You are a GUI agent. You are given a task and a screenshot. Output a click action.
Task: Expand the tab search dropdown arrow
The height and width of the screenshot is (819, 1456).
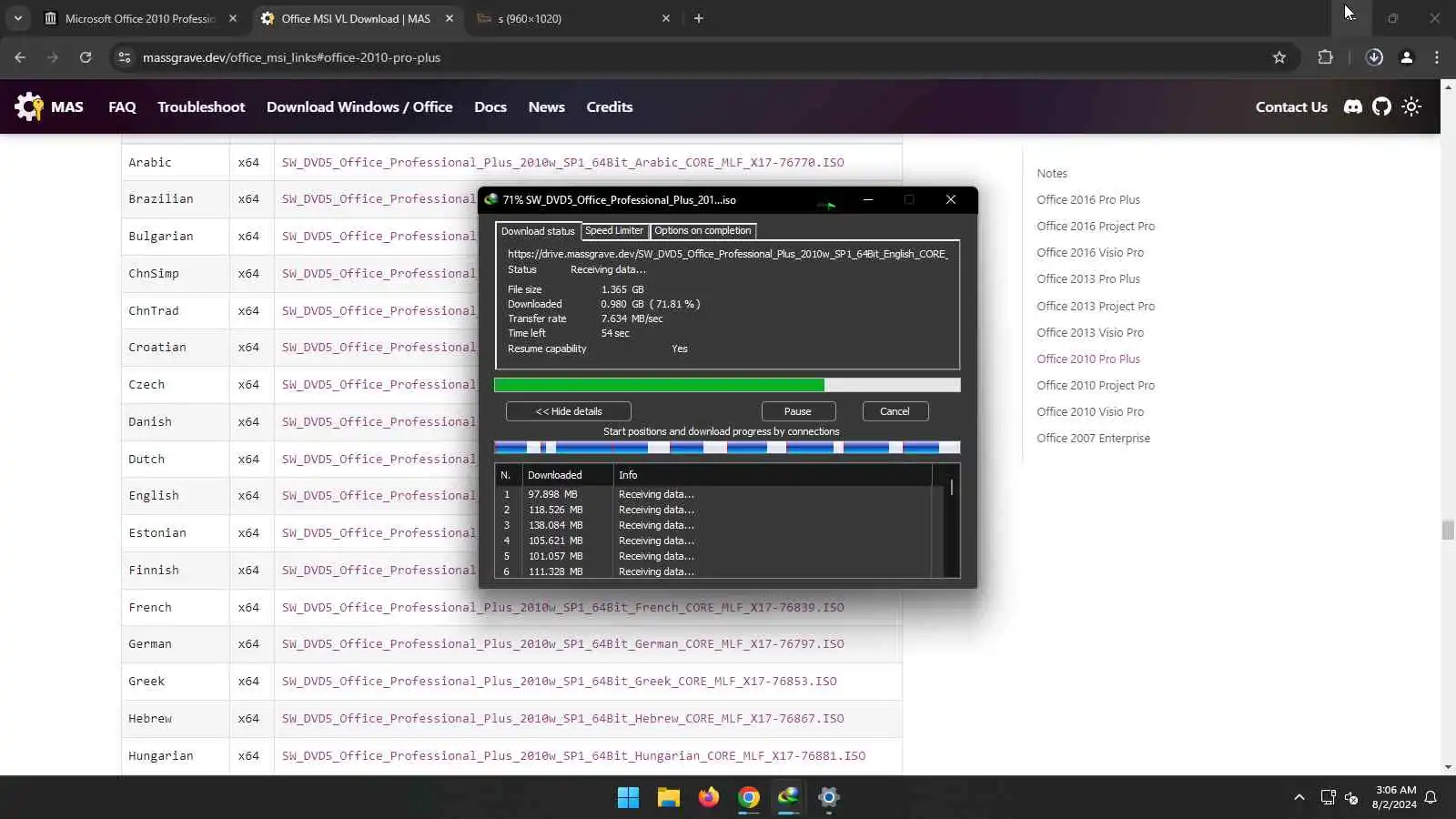pyautogui.click(x=18, y=18)
